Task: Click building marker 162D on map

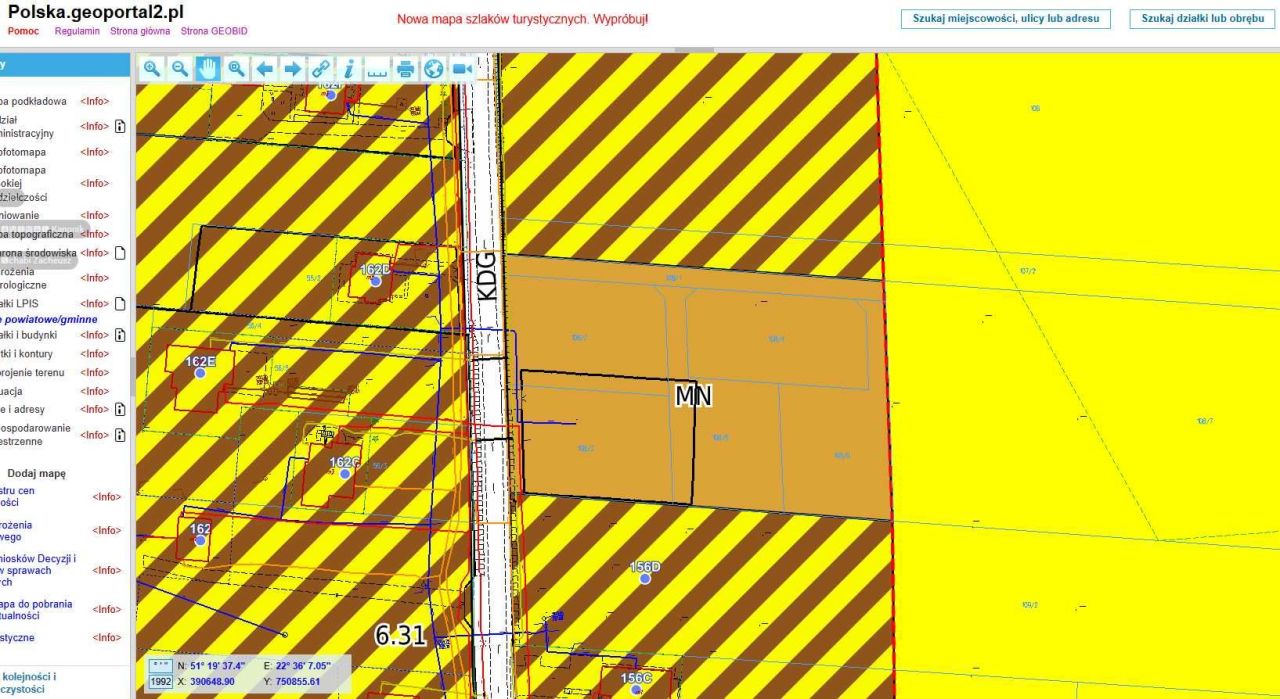Action: [375, 281]
